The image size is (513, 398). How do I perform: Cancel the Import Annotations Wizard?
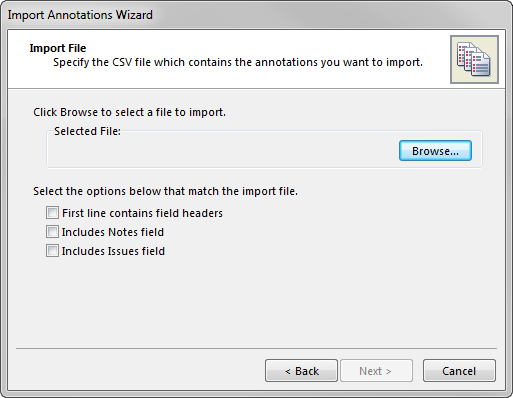coord(459,371)
